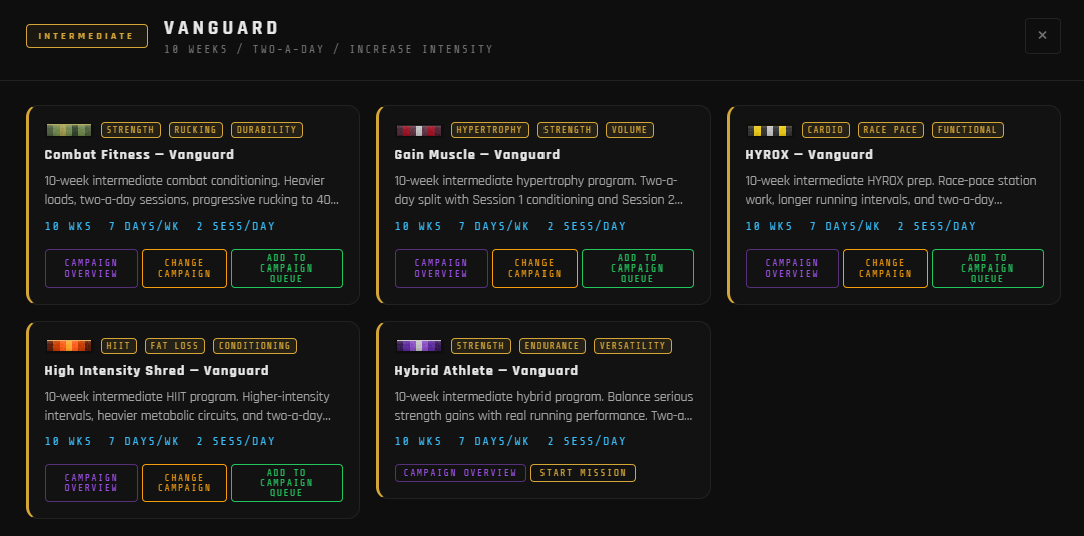The height and width of the screenshot is (536, 1084).
Task: Click the ENDURANCE tag on Hybrid Athlete
Action: [552, 346]
